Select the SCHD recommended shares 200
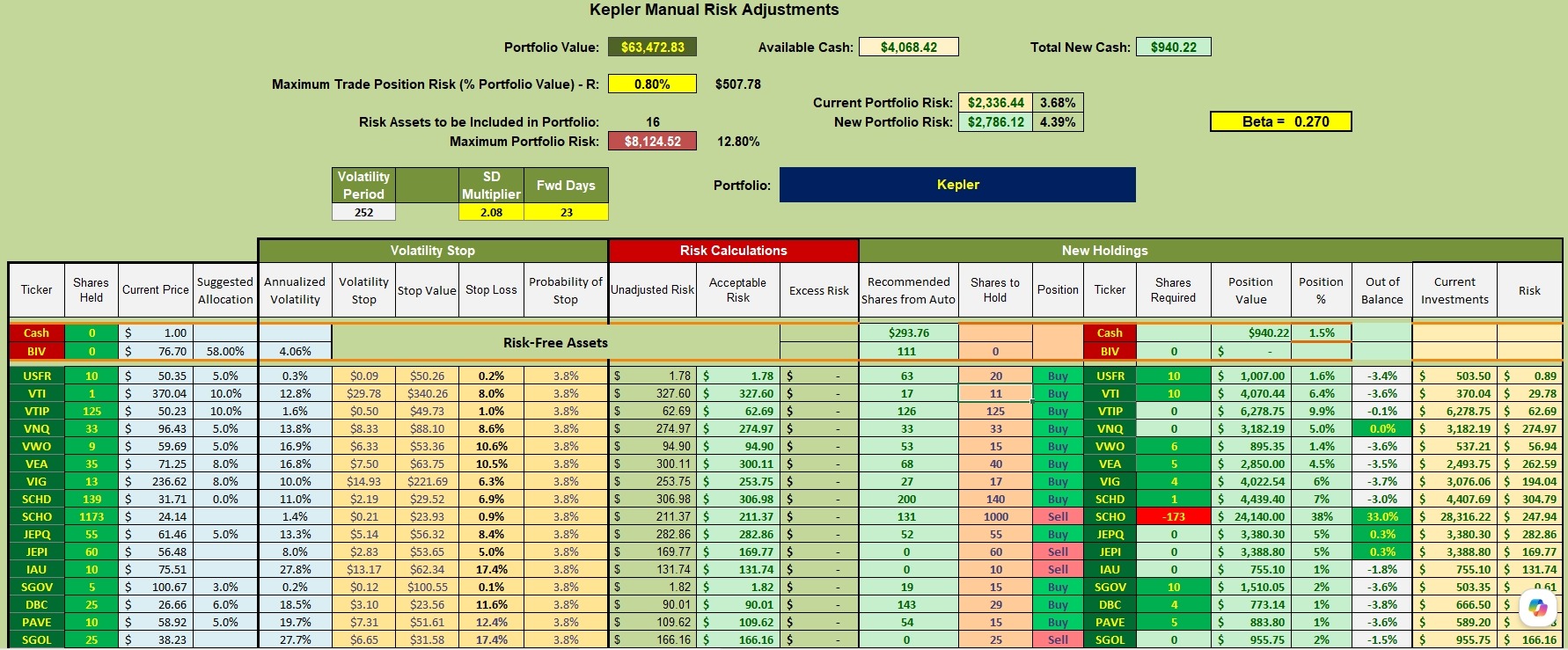The height and width of the screenshot is (650, 1568). [908, 499]
